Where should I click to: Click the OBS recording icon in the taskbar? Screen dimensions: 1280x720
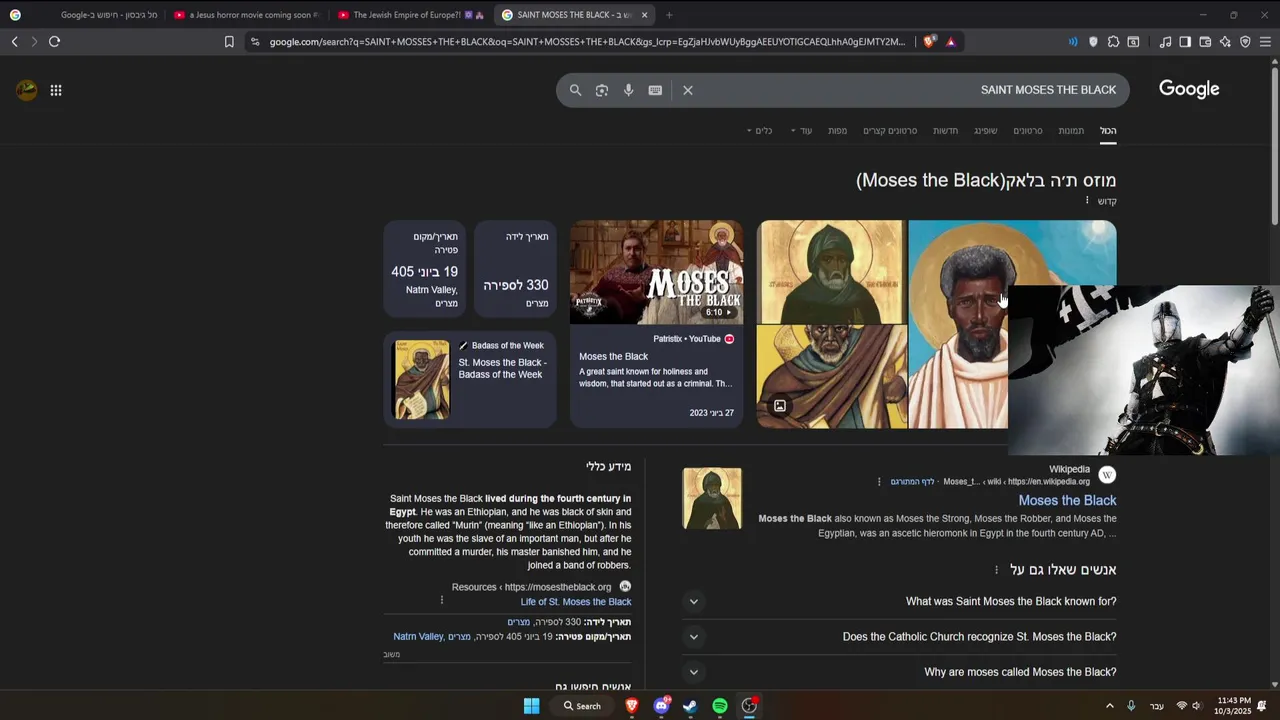coord(749,706)
